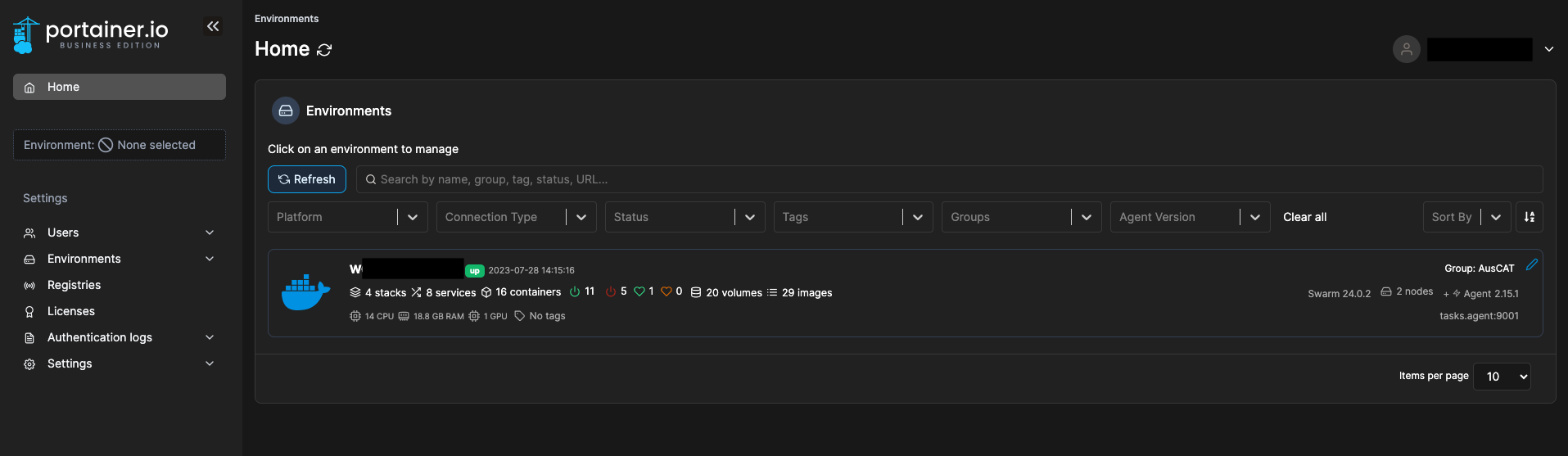
Task: Open Authentication logs in the sidebar
Action: (100, 337)
